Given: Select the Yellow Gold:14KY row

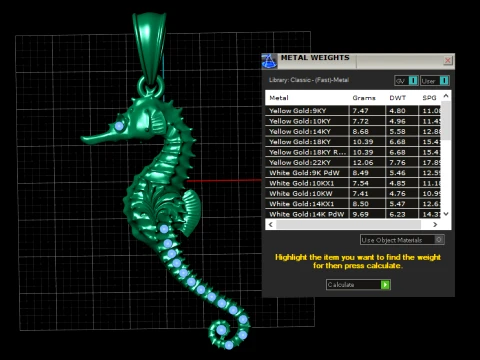Looking at the screenshot, I should pyautogui.click(x=353, y=131).
